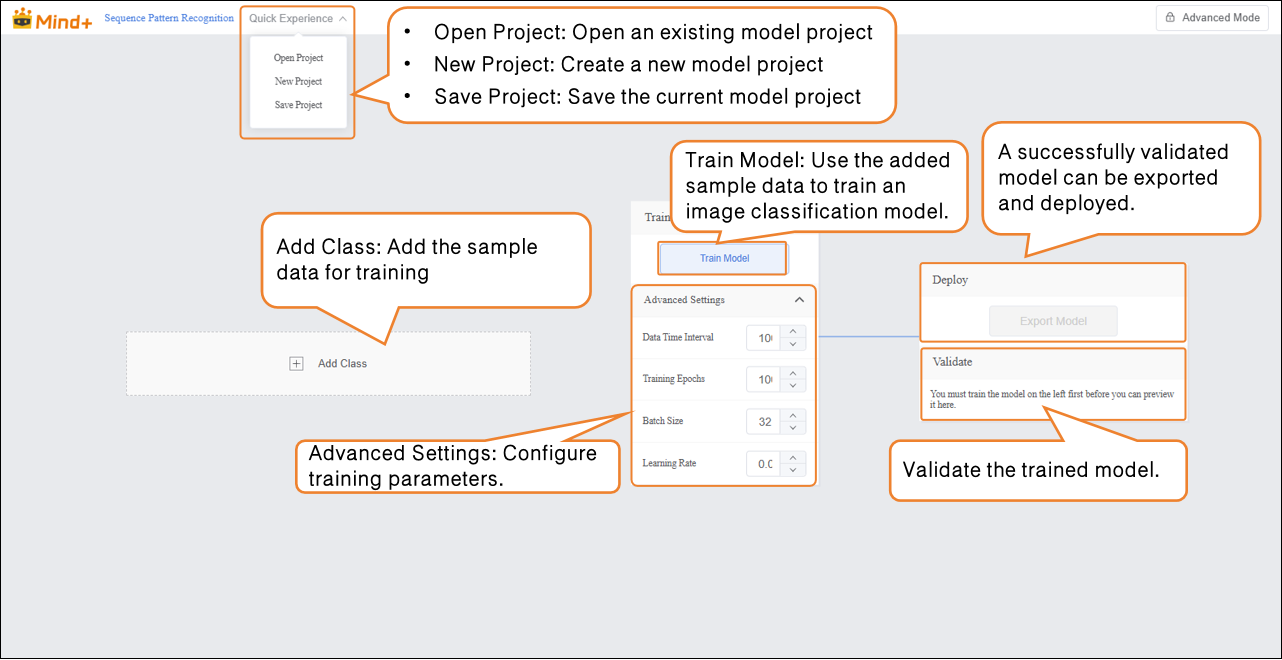Screen dimensions: 1282x660
Task: Select the Learning Rate value field
Action: pos(763,464)
